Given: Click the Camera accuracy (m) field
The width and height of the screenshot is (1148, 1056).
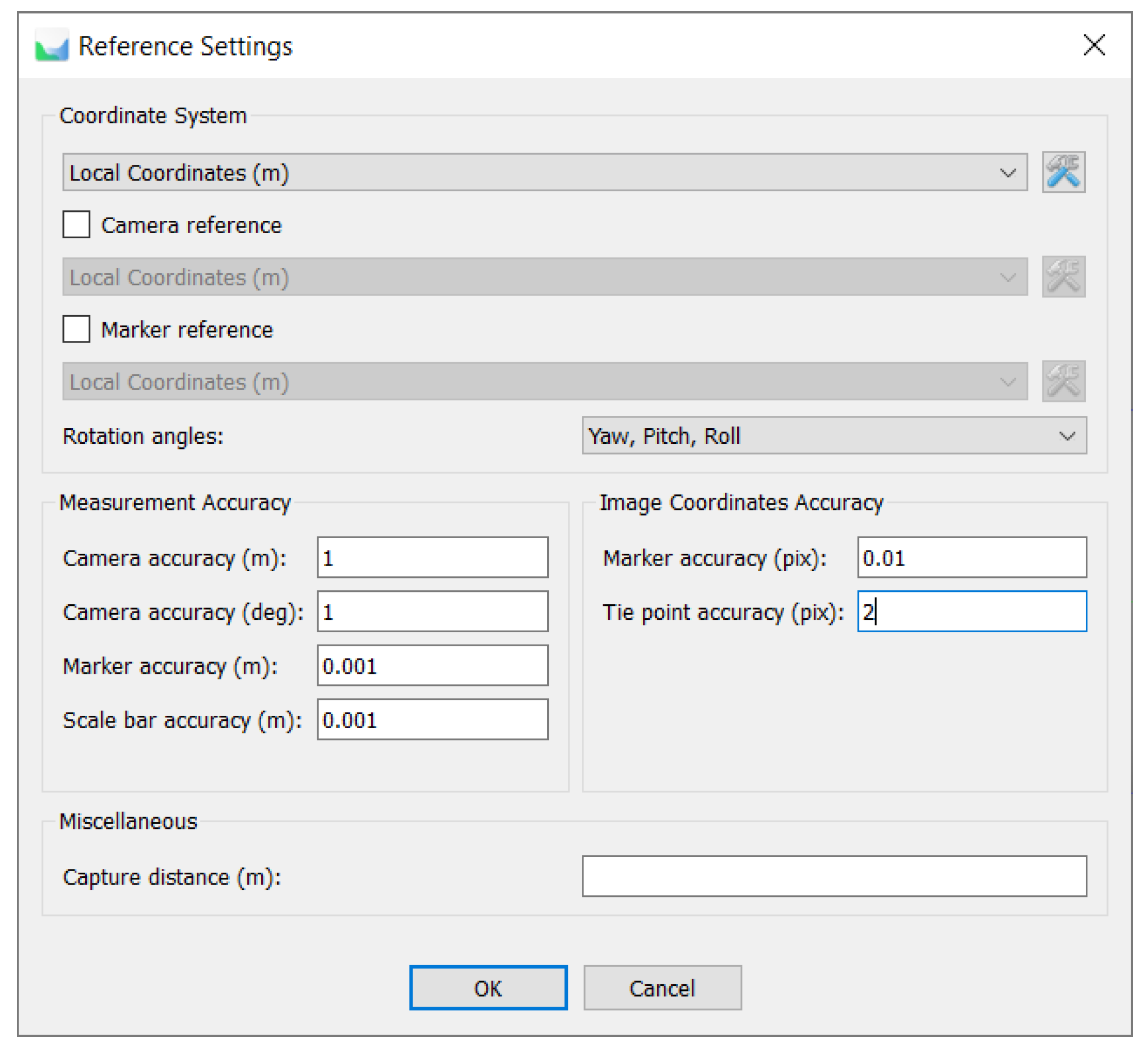Looking at the screenshot, I should pos(432,557).
